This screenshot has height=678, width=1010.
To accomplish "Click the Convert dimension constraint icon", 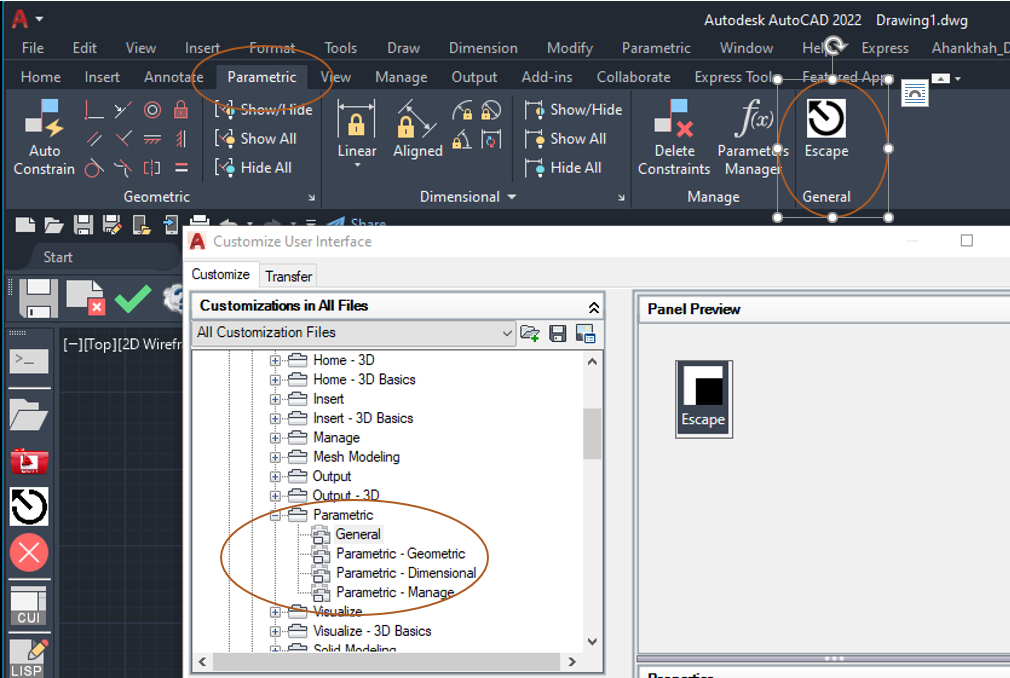I will [491, 139].
